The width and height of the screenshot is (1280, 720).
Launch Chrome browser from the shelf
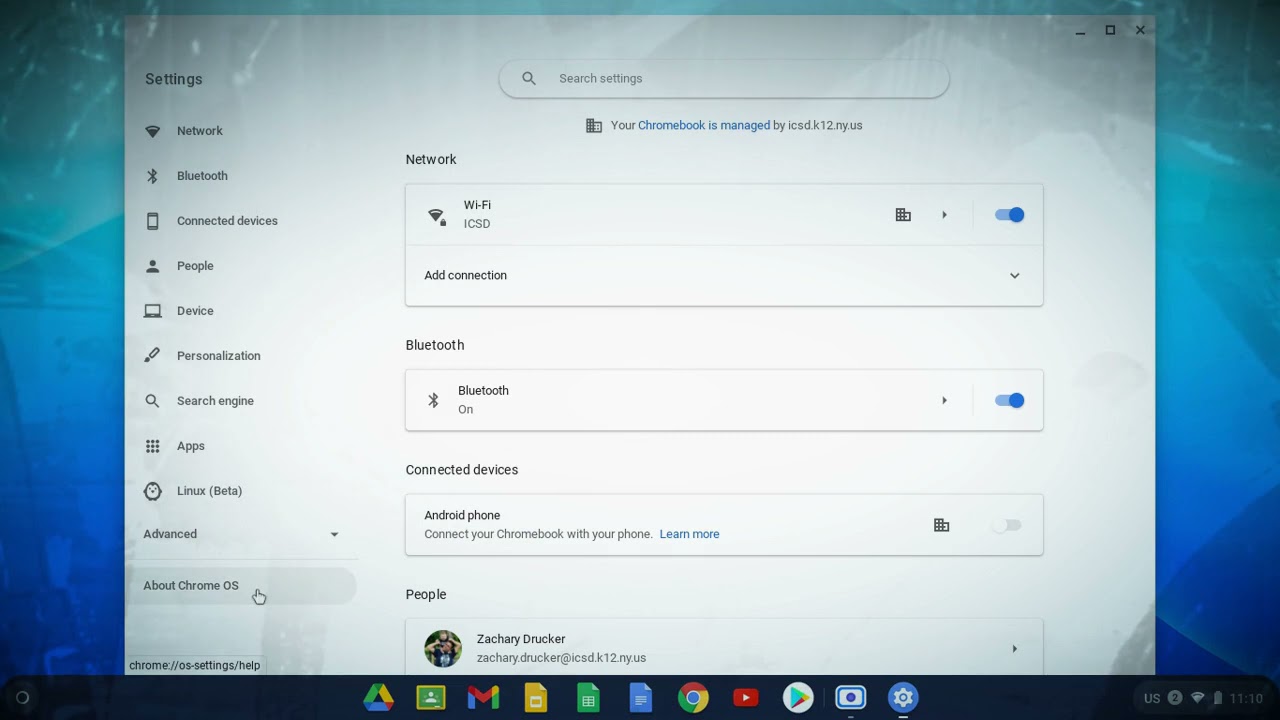tap(693, 698)
